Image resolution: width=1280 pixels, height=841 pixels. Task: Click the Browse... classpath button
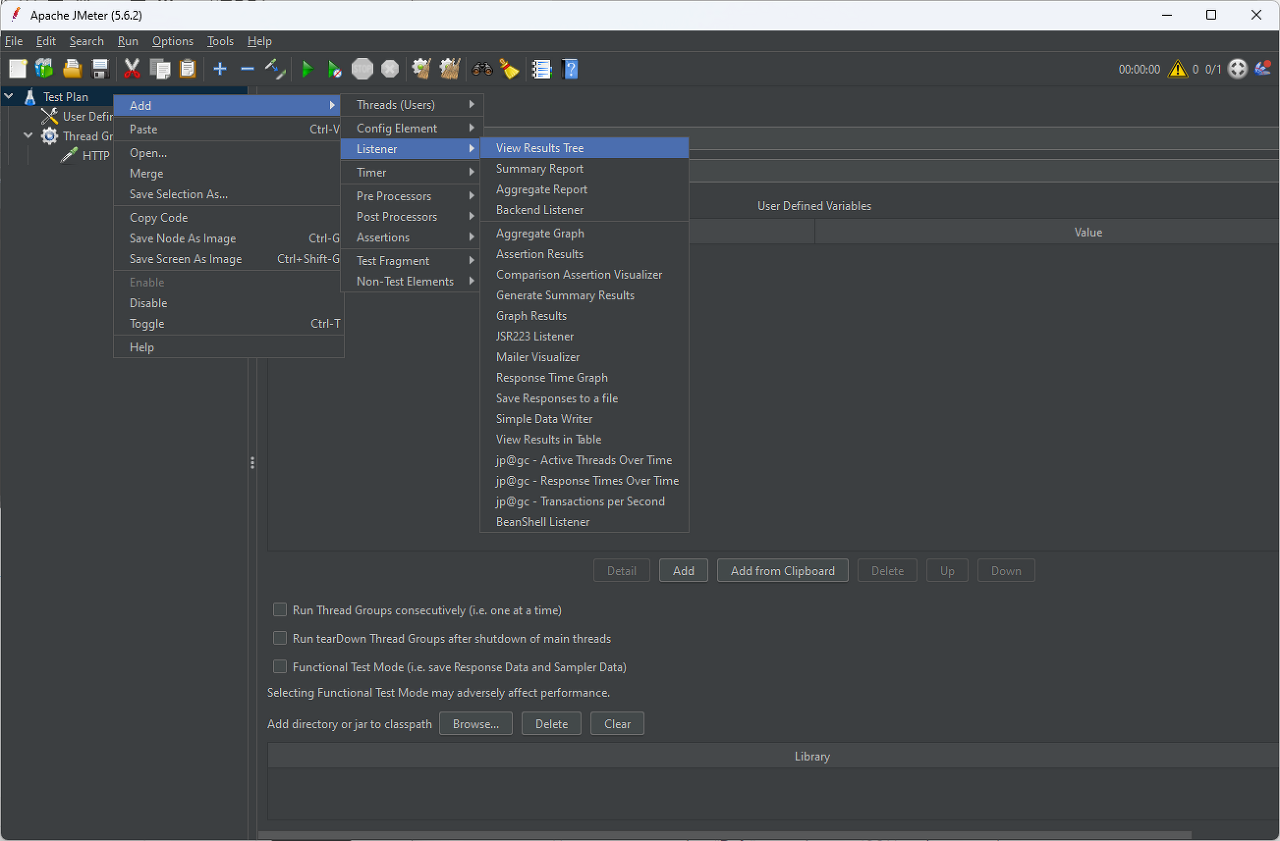(476, 724)
